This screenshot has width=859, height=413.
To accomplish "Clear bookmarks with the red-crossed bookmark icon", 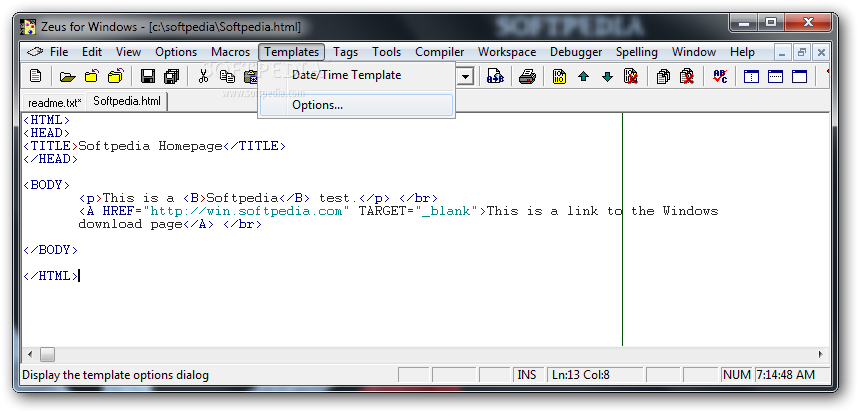I will tap(631, 76).
